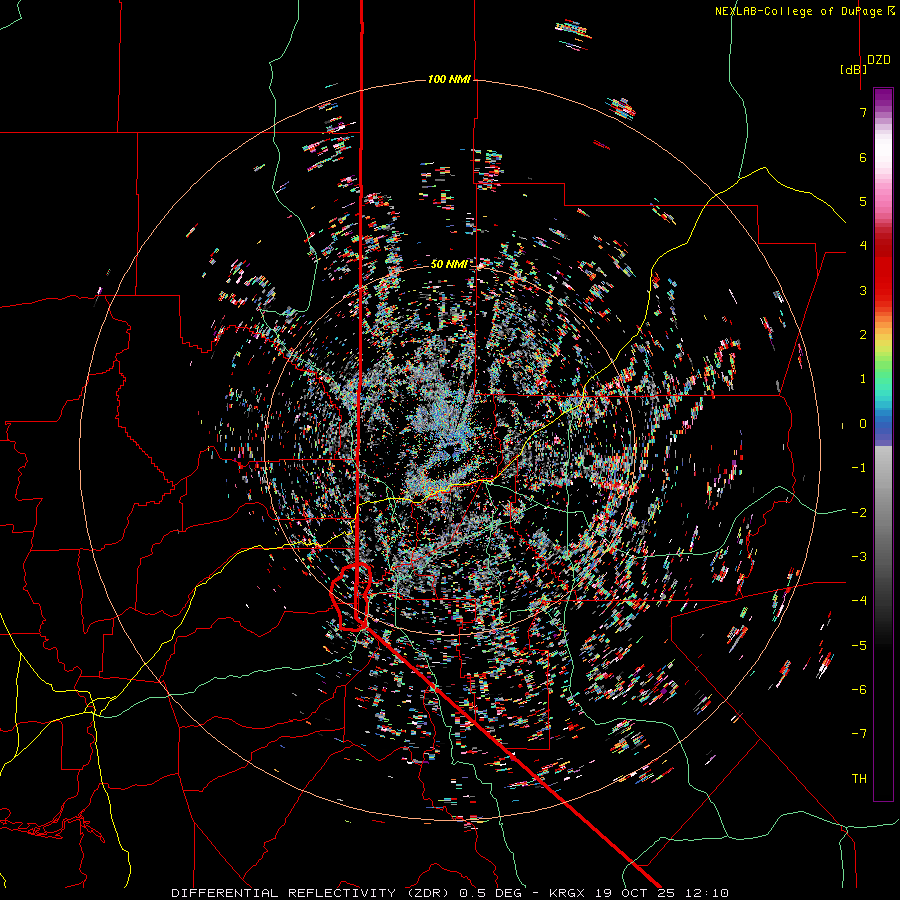Click the KRGX station identifier in the caption
Image resolution: width=900 pixels, height=900 pixels.
568,893
